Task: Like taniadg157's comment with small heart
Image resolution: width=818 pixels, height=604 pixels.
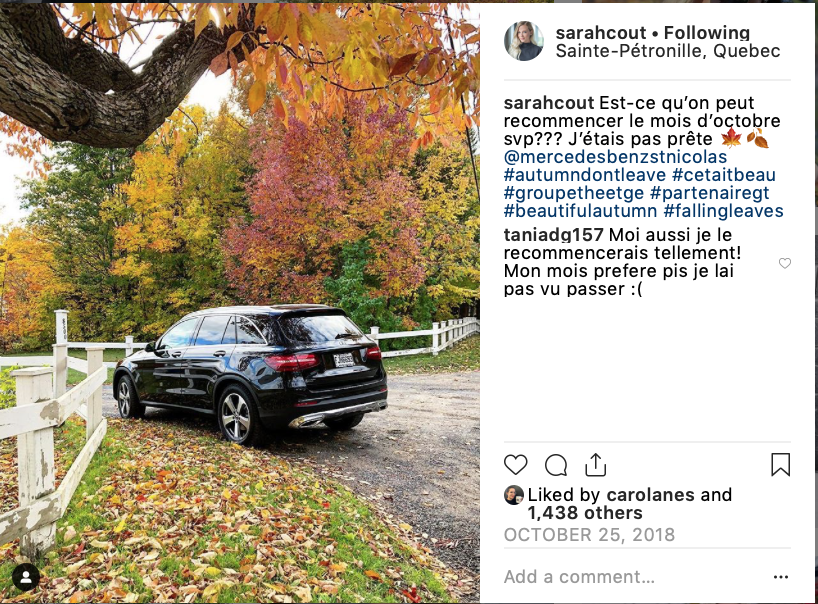Action: (x=785, y=263)
